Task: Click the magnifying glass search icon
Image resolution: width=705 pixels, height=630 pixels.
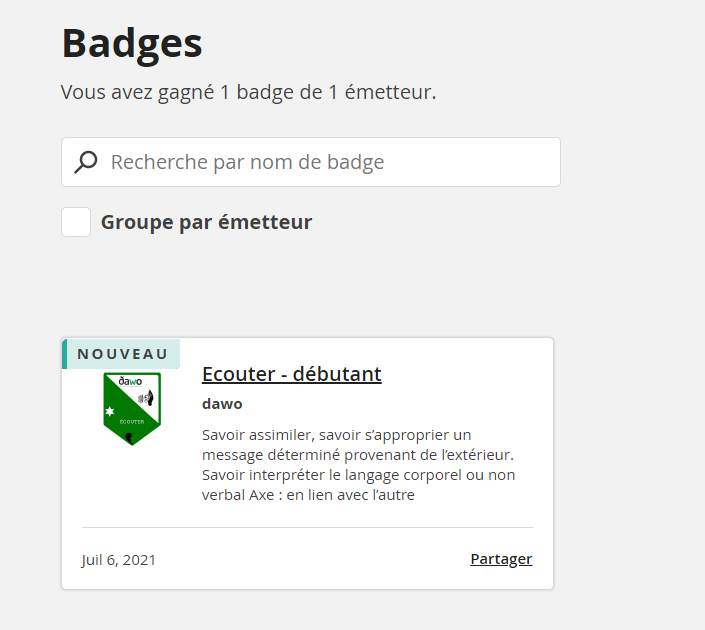Action: (86, 162)
